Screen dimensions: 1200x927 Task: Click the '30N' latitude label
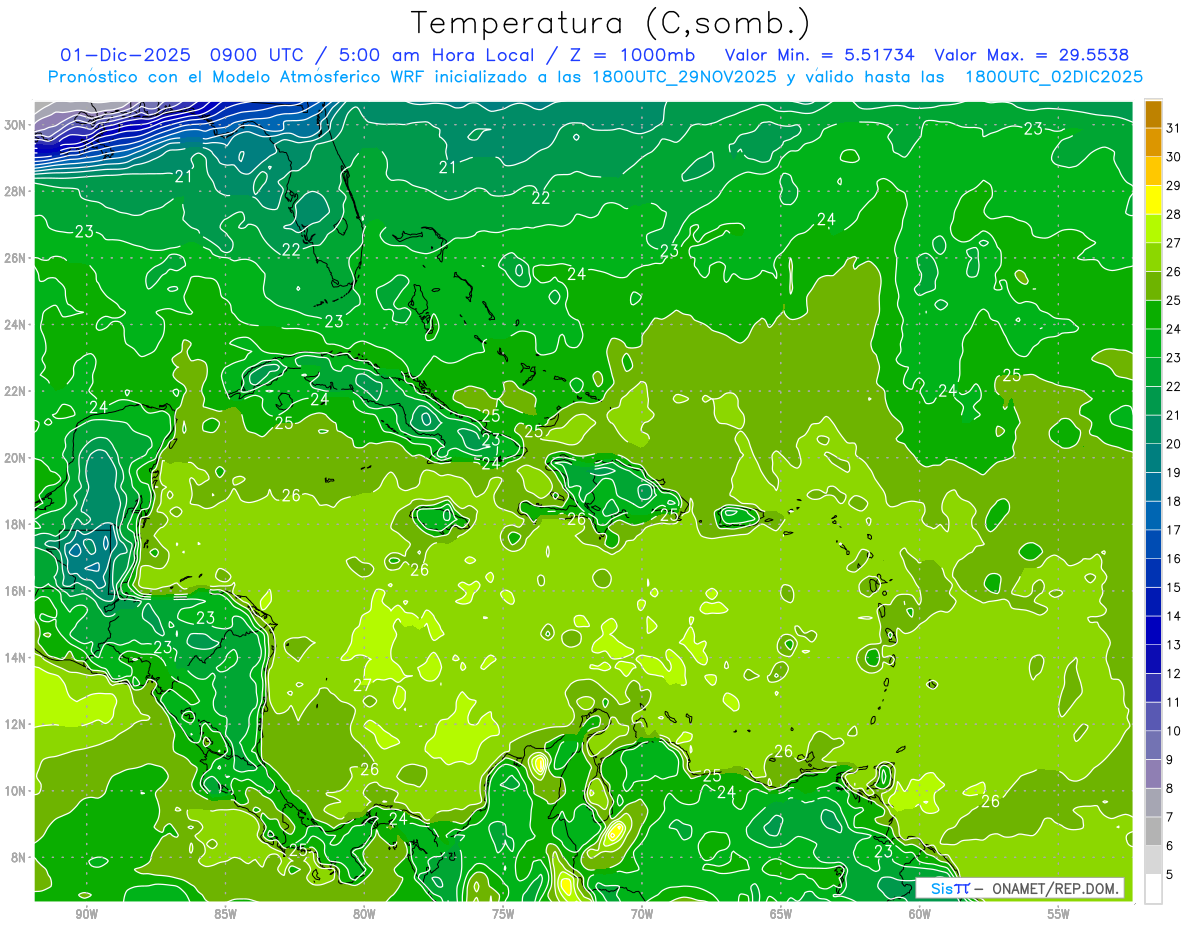(17, 124)
